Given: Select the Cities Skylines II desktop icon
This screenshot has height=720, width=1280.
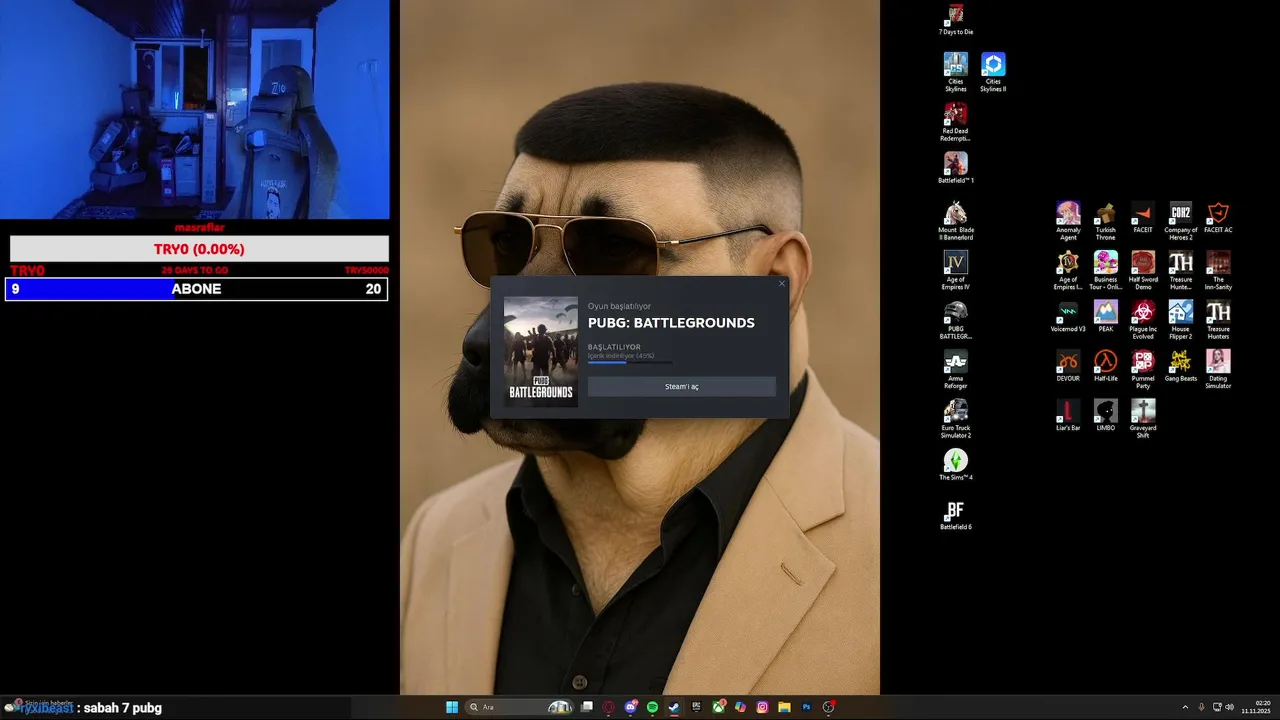Looking at the screenshot, I should point(993,72).
